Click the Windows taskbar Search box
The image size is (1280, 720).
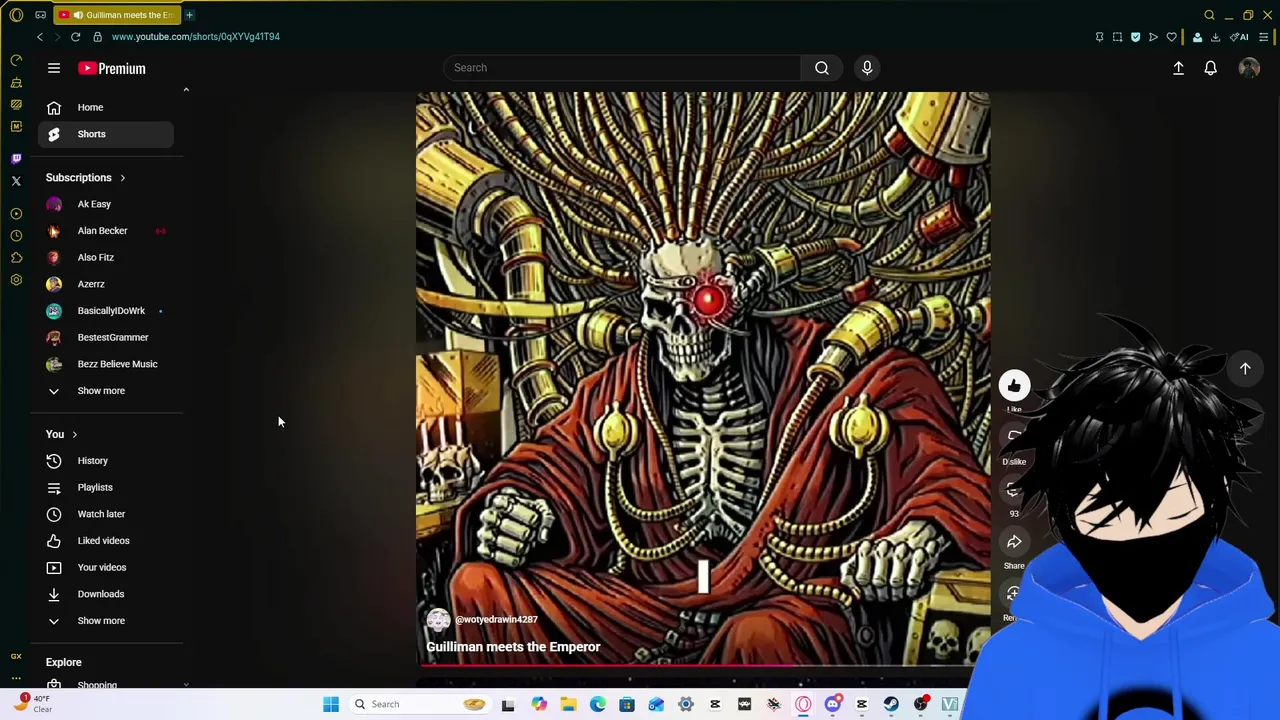pyautogui.click(x=420, y=704)
